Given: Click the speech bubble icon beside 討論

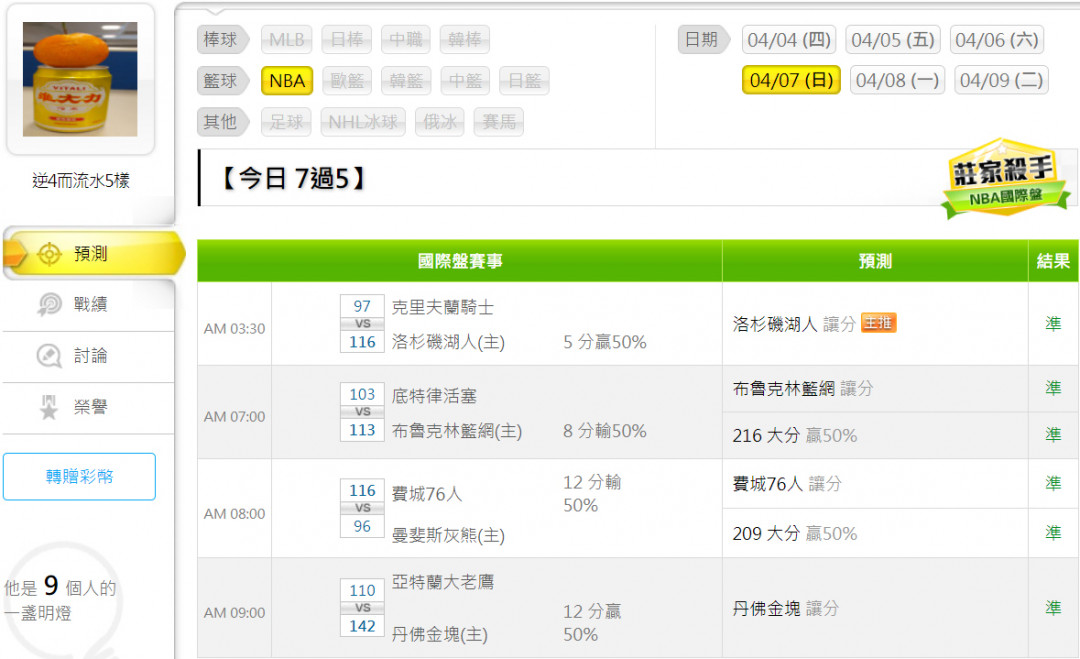Looking at the screenshot, I should click(x=49, y=356).
